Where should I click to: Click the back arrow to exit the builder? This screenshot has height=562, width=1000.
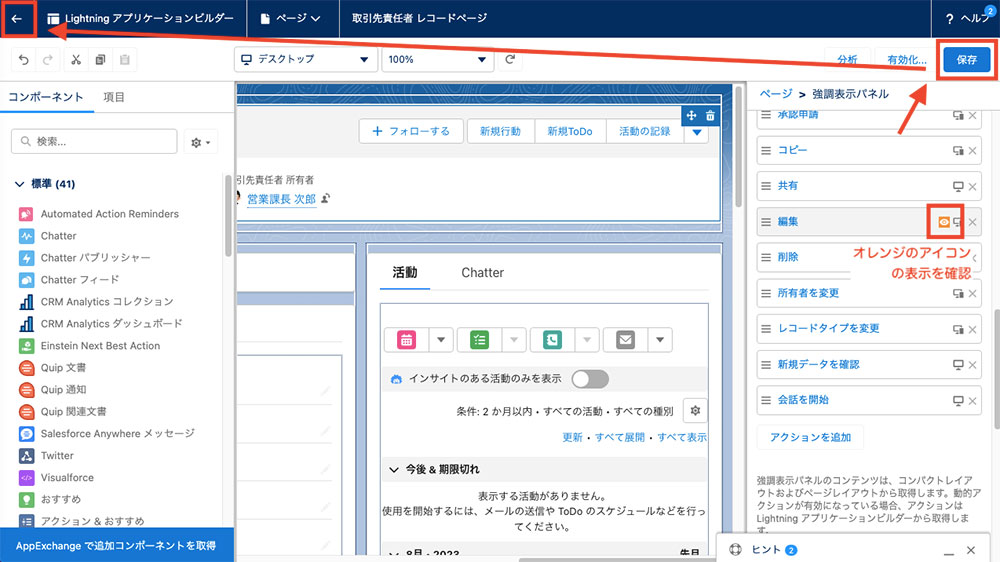click(17, 18)
